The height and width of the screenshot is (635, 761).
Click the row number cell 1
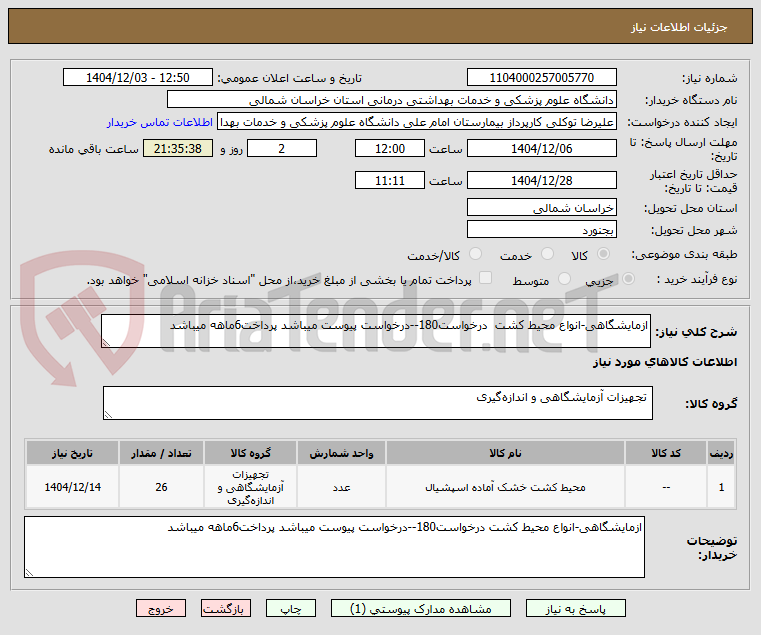pyautogui.click(x=721, y=487)
